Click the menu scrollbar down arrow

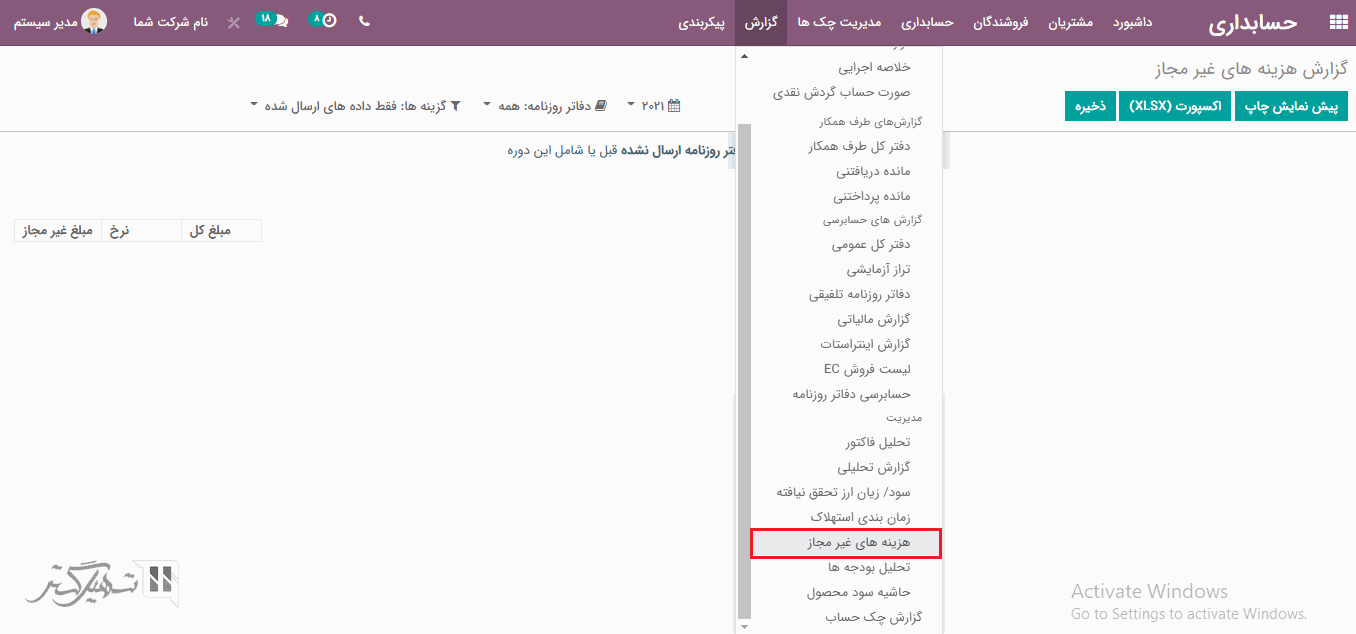click(742, 627)
